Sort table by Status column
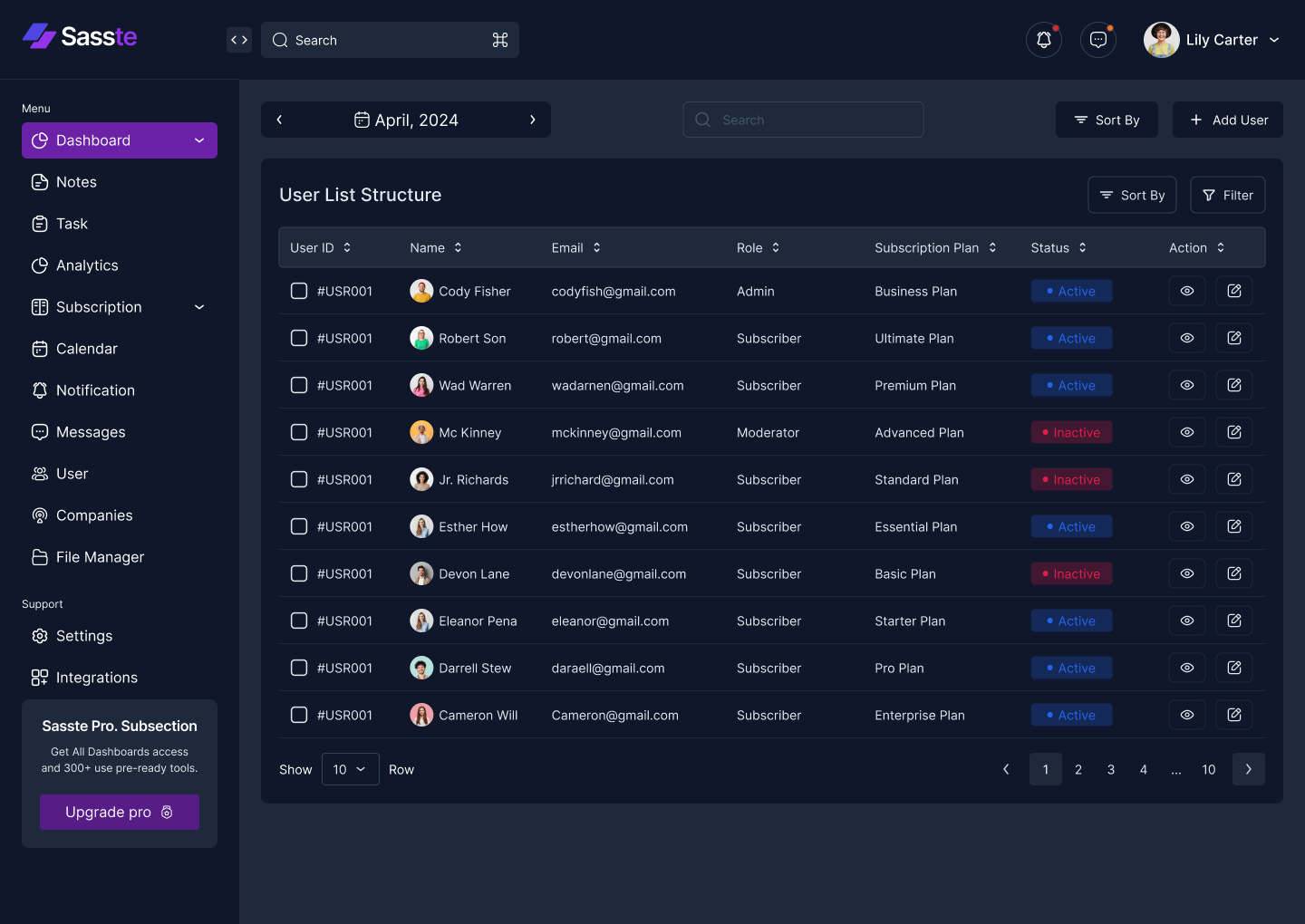The width and height of the screenshot is (1305, 924). [x=1082, y=247]
